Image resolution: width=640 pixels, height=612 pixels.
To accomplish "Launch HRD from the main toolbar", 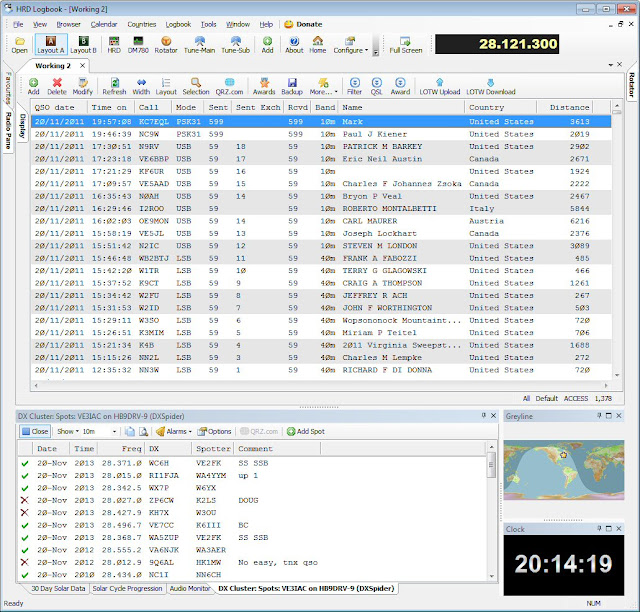I will 114,45.
